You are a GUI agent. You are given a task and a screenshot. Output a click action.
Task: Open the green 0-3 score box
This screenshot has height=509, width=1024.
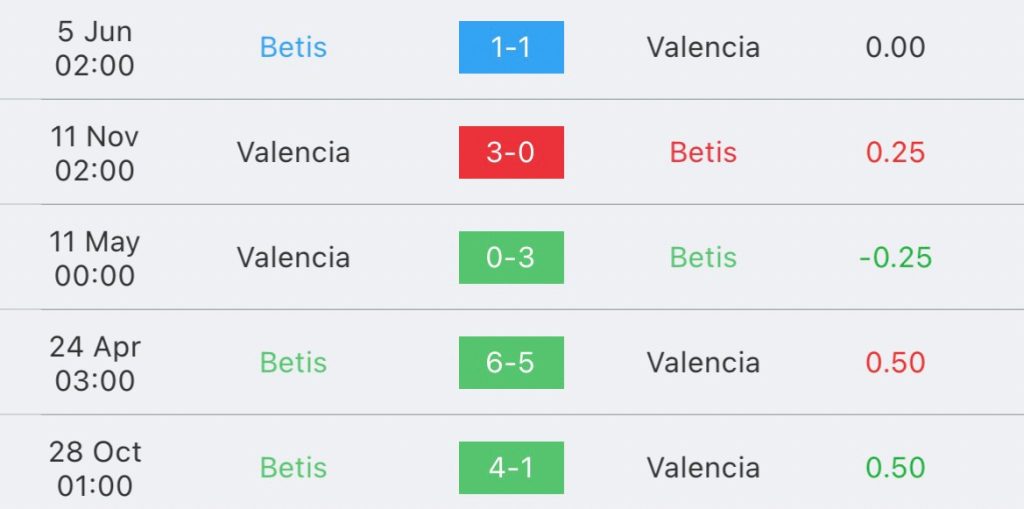click(x=511, y=257)
